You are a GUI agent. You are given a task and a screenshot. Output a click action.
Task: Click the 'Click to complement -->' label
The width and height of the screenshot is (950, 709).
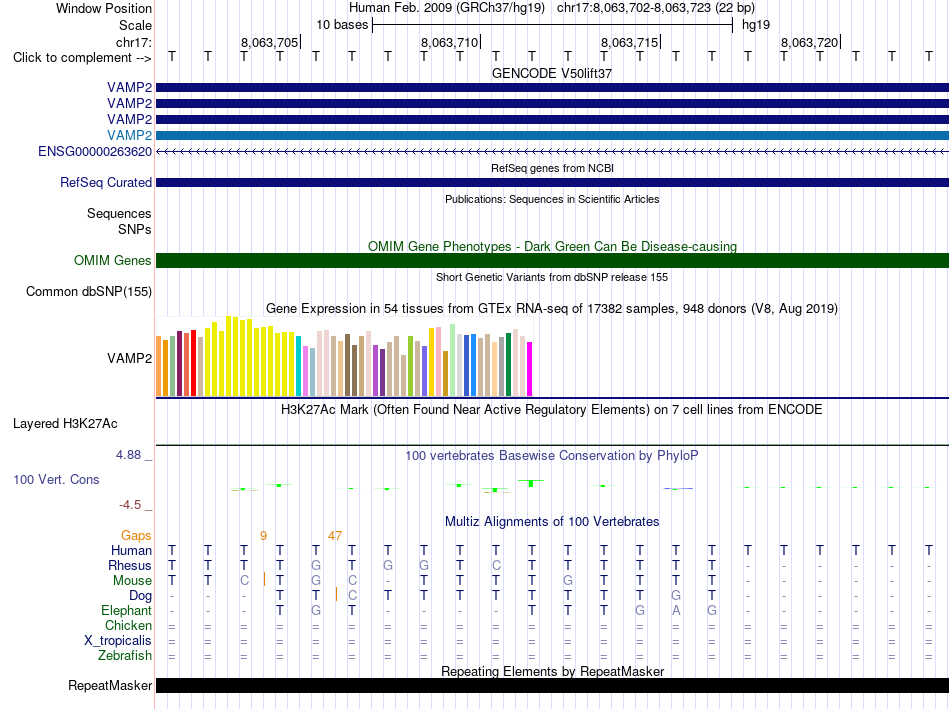[x=82, y=58]
